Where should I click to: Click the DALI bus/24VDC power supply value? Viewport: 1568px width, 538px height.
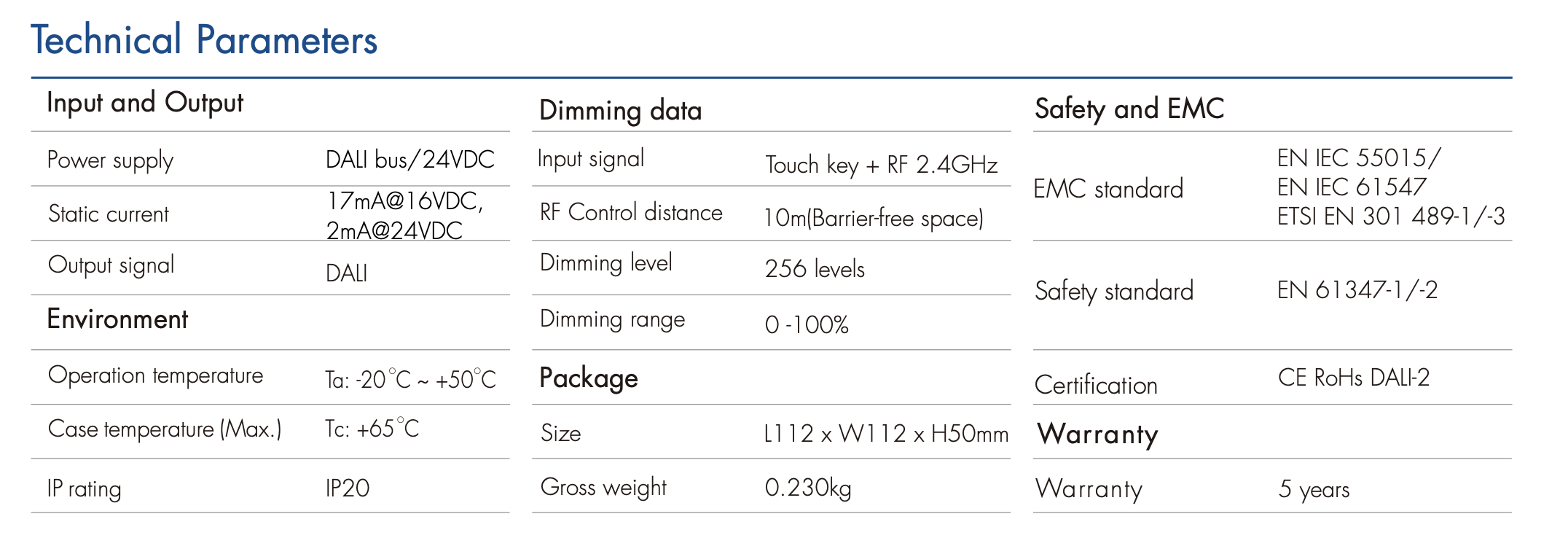click(x=409, y=160)
